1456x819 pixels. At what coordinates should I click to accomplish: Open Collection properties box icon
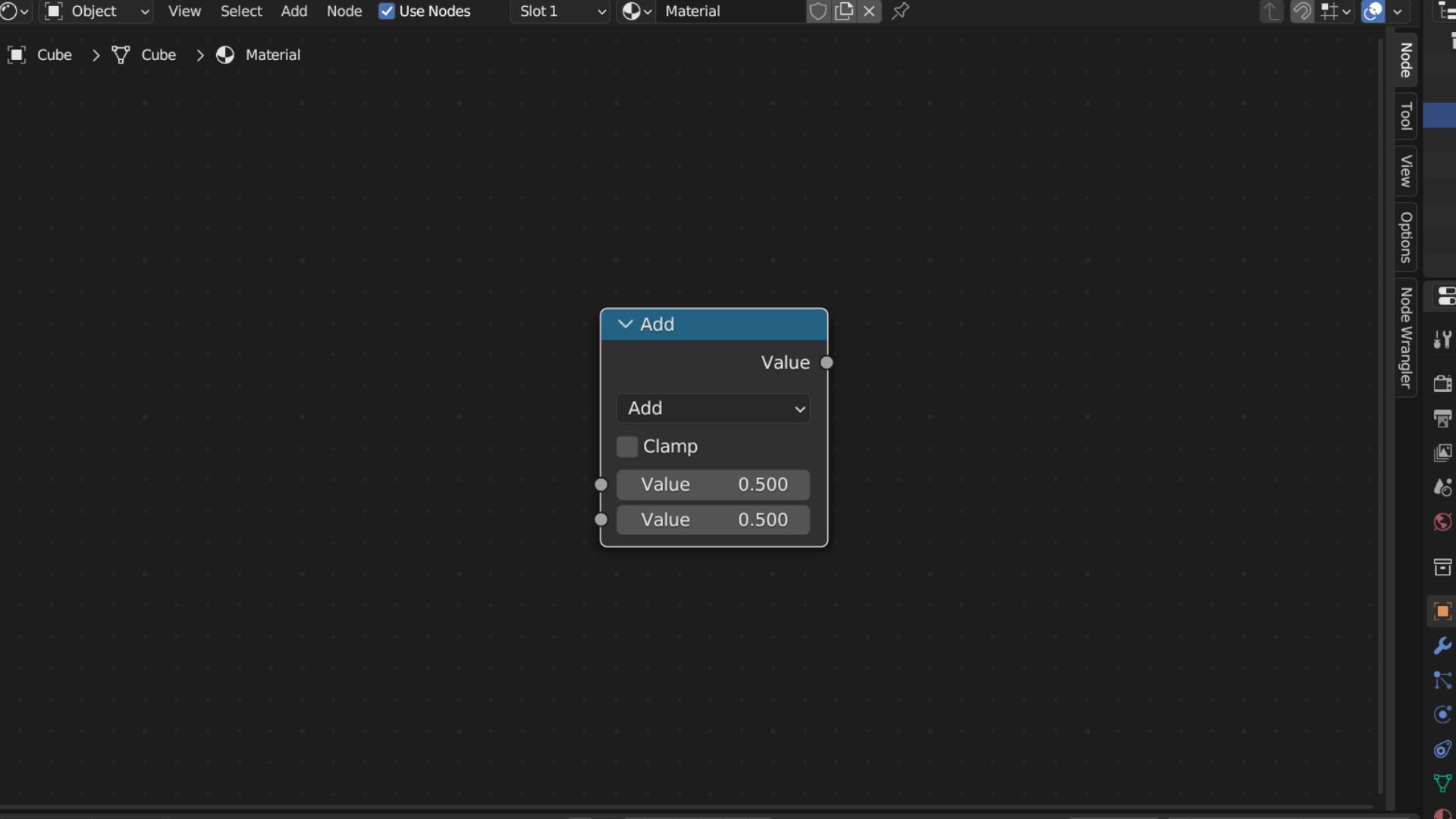pyautogui.click(x=1442, y=566)
